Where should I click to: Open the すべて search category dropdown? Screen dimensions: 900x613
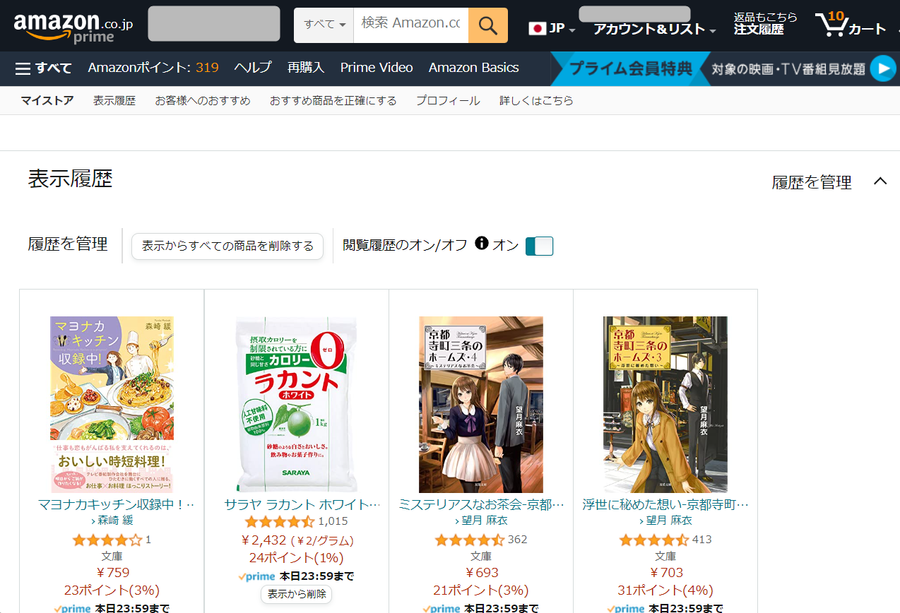[324, 25]
